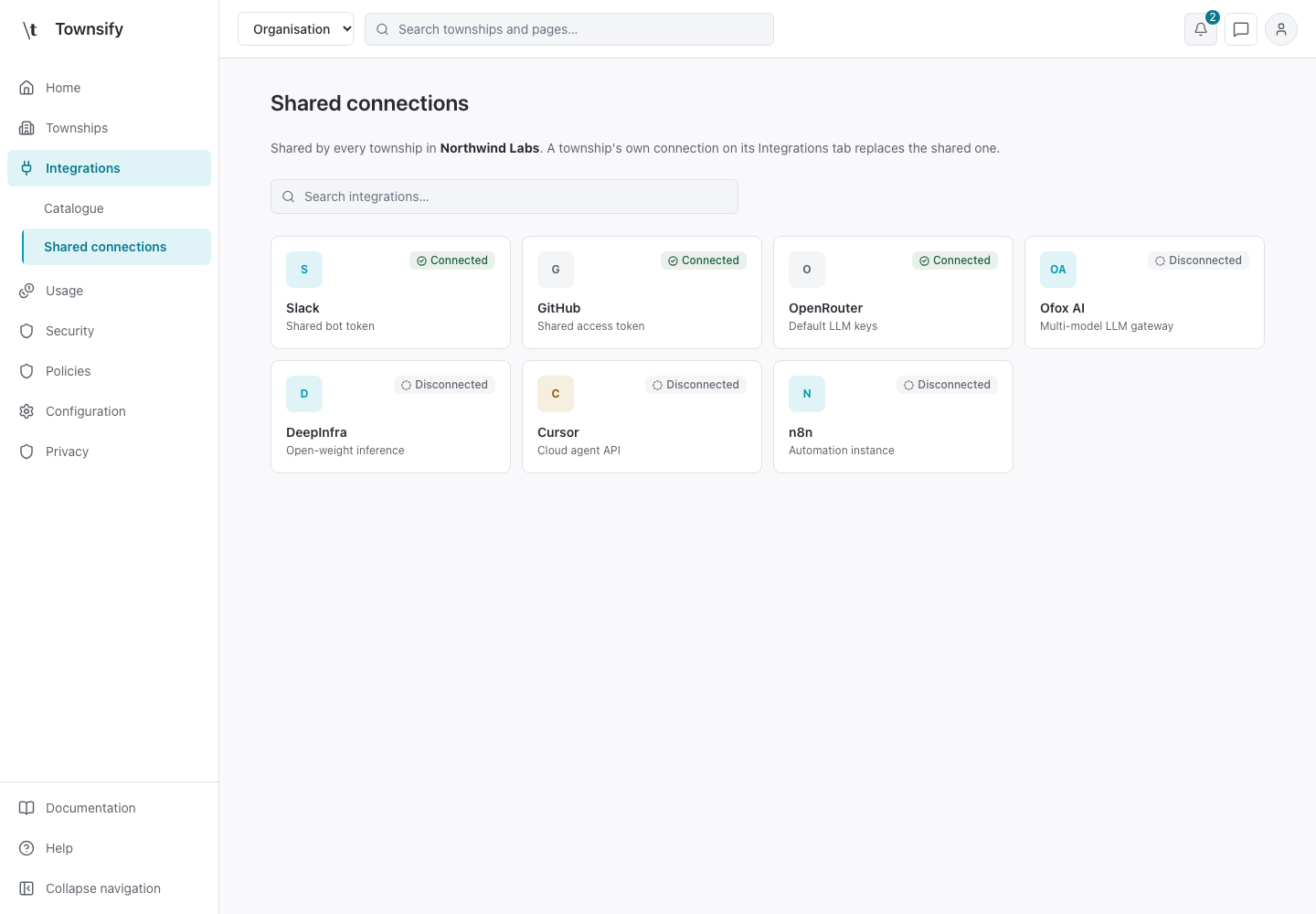Click the Ofox AI 'OA' card icon
This screenshot has width=1316, height=914.
pyautogui.click(x=1058, y=270)
